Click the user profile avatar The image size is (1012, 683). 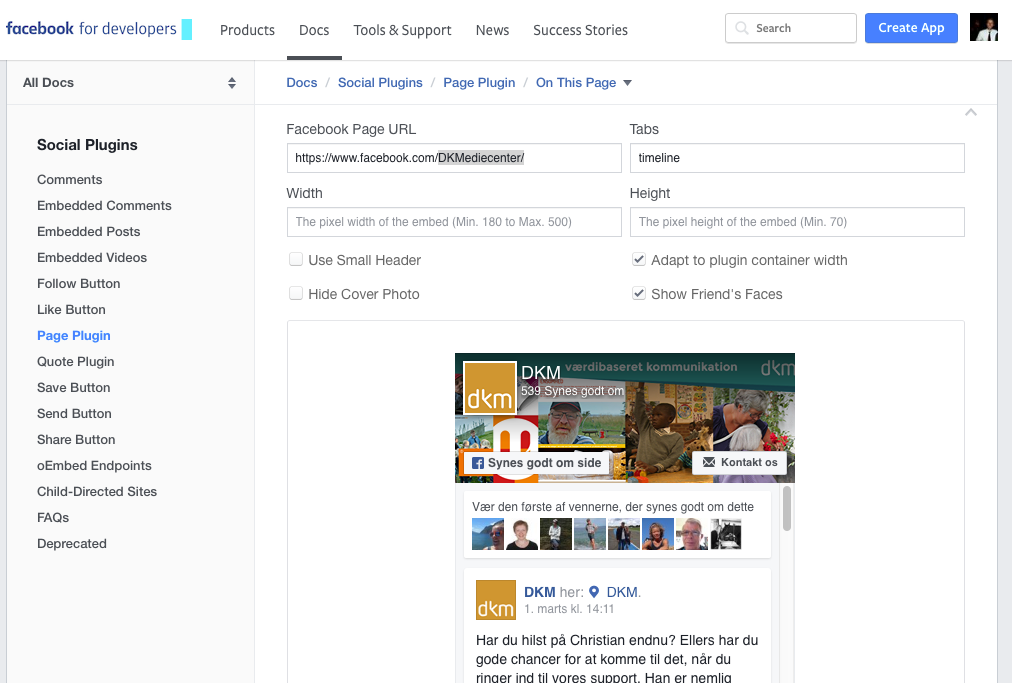[984, 28]
